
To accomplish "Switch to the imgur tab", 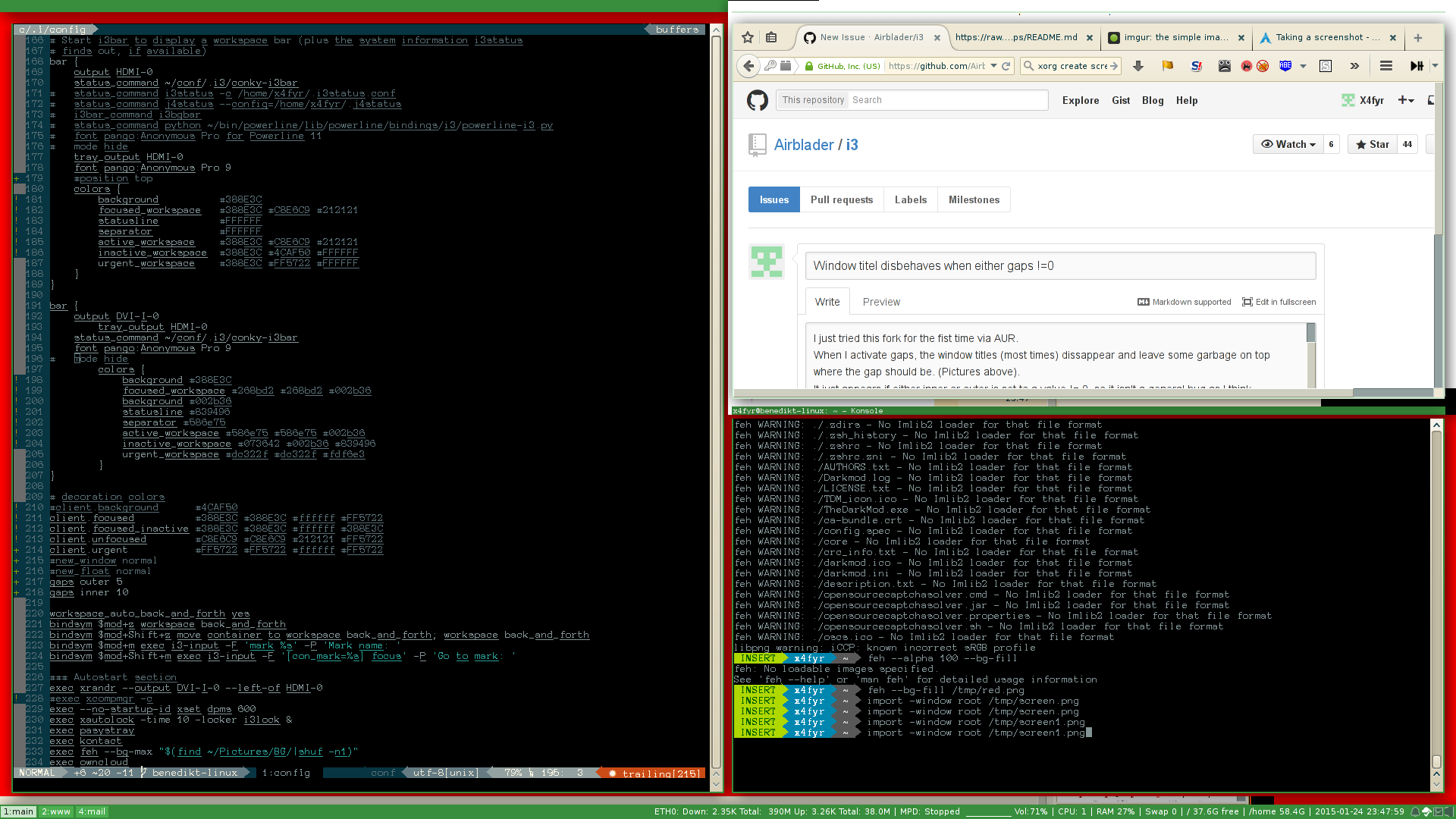I will click(x=1176, y=37).
